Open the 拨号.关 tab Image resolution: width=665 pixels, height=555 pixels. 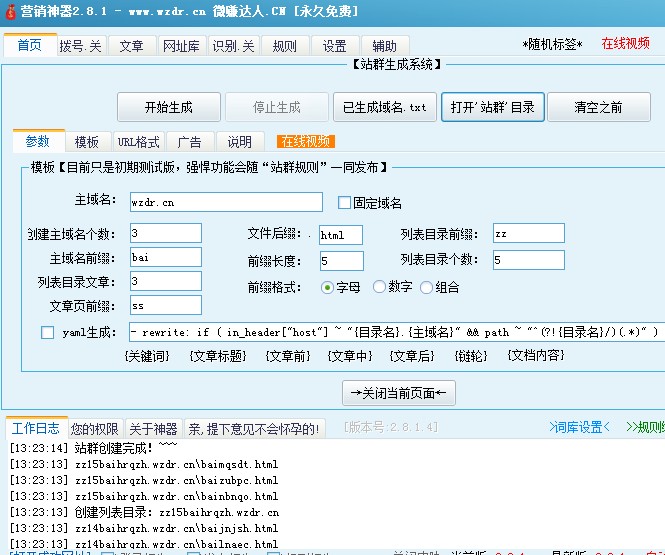(x=81, y=46)
